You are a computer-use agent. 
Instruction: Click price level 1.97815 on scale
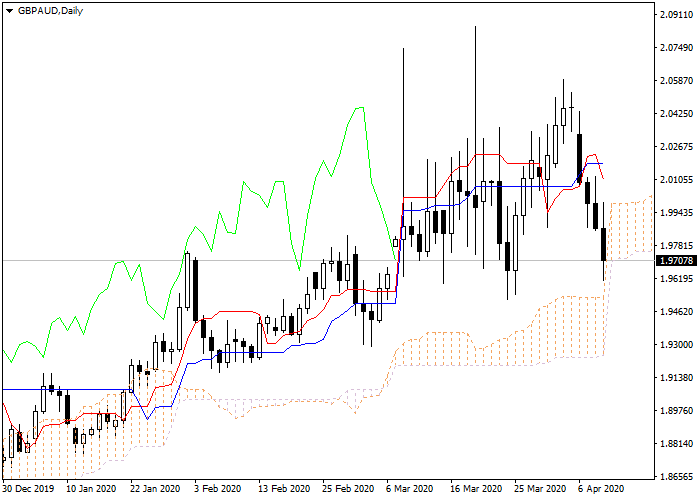point(676,246)
